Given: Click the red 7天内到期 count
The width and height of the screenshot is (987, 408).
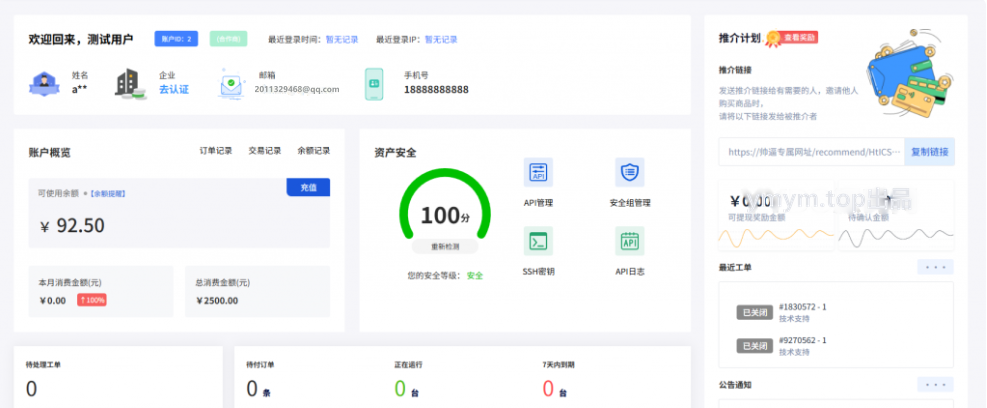Looking at the screenshot, I should [x=548, y=389].
